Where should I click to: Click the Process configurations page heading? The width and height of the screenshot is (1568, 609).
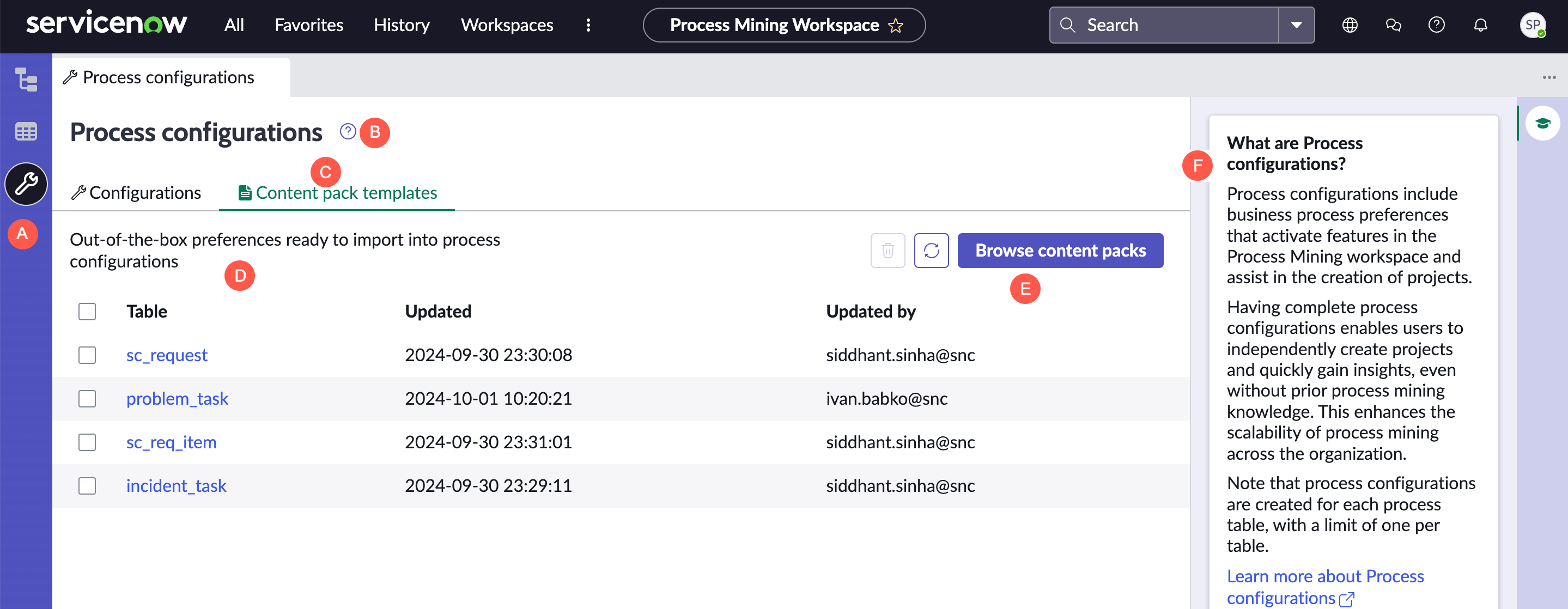point(196,132)
